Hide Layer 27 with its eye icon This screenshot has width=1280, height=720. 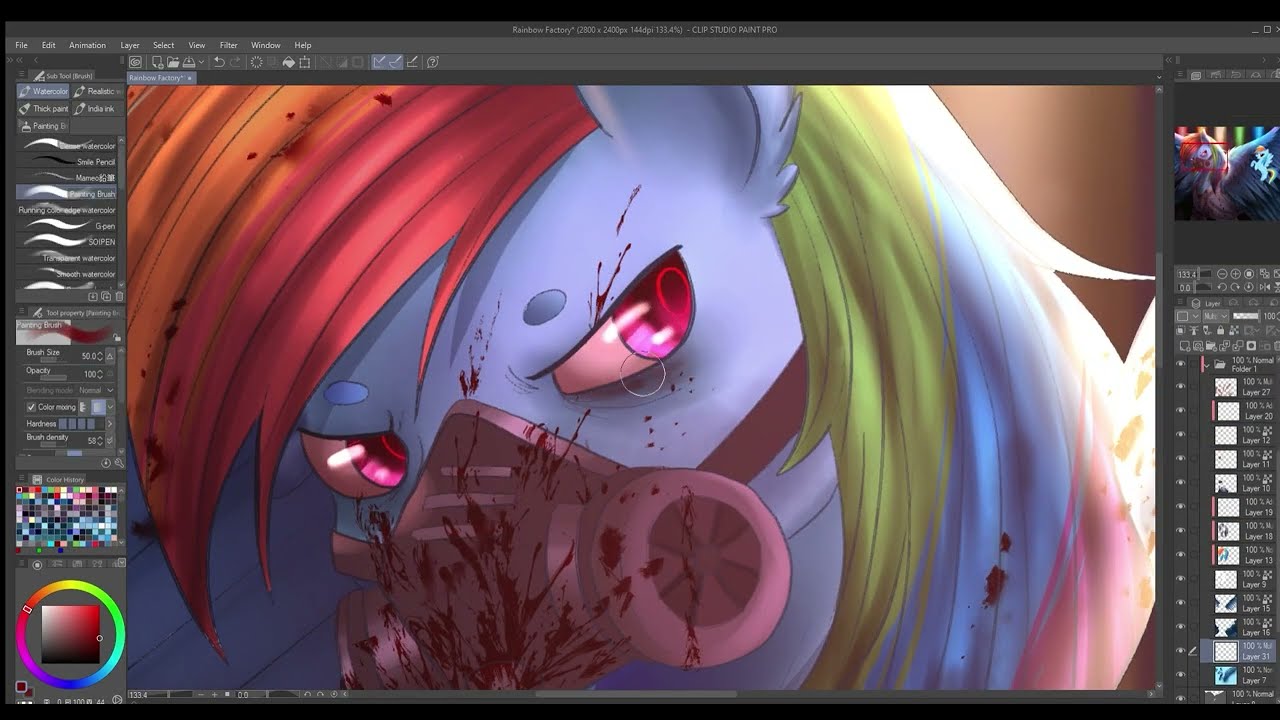[1180, 387]
